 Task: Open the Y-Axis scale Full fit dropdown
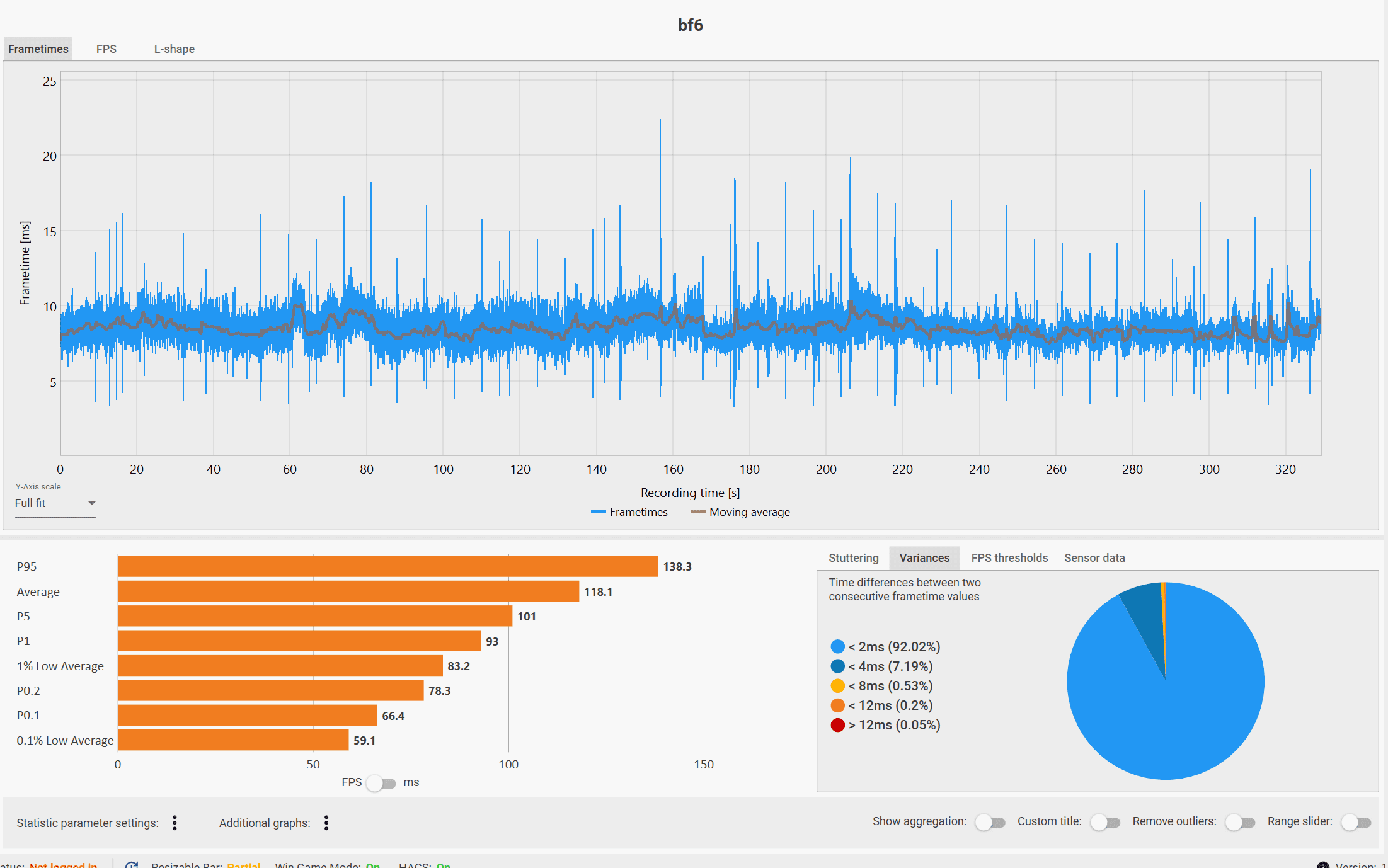(x=55, y=503)
